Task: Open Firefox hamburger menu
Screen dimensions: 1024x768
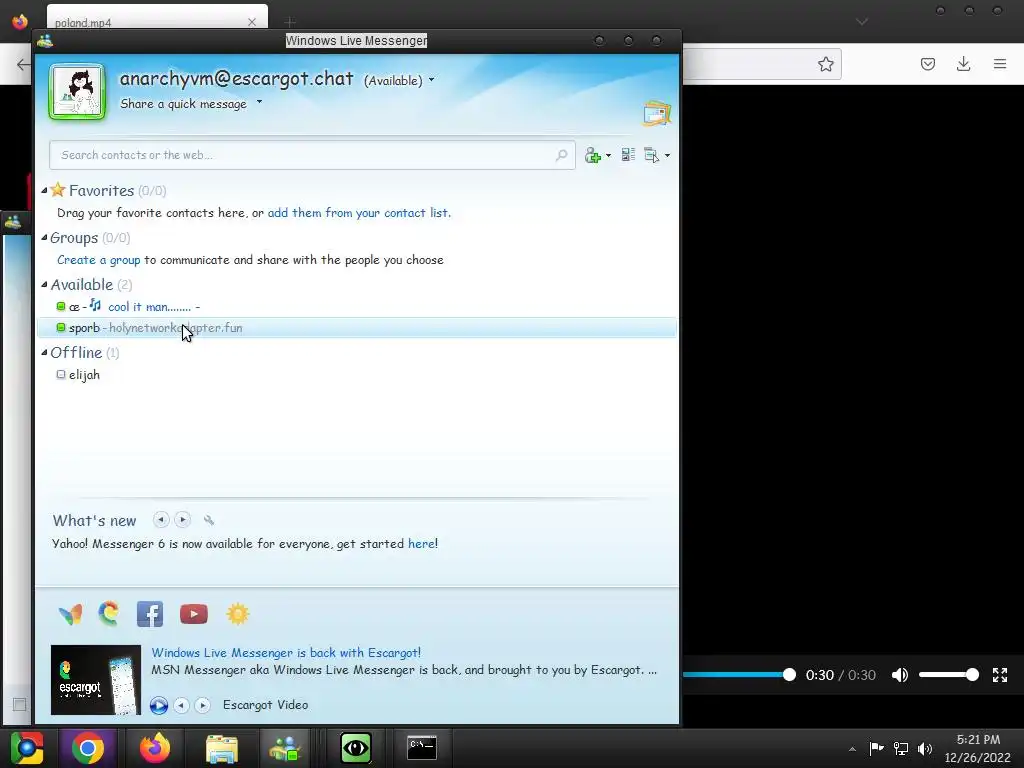Action: point(1000,64)
